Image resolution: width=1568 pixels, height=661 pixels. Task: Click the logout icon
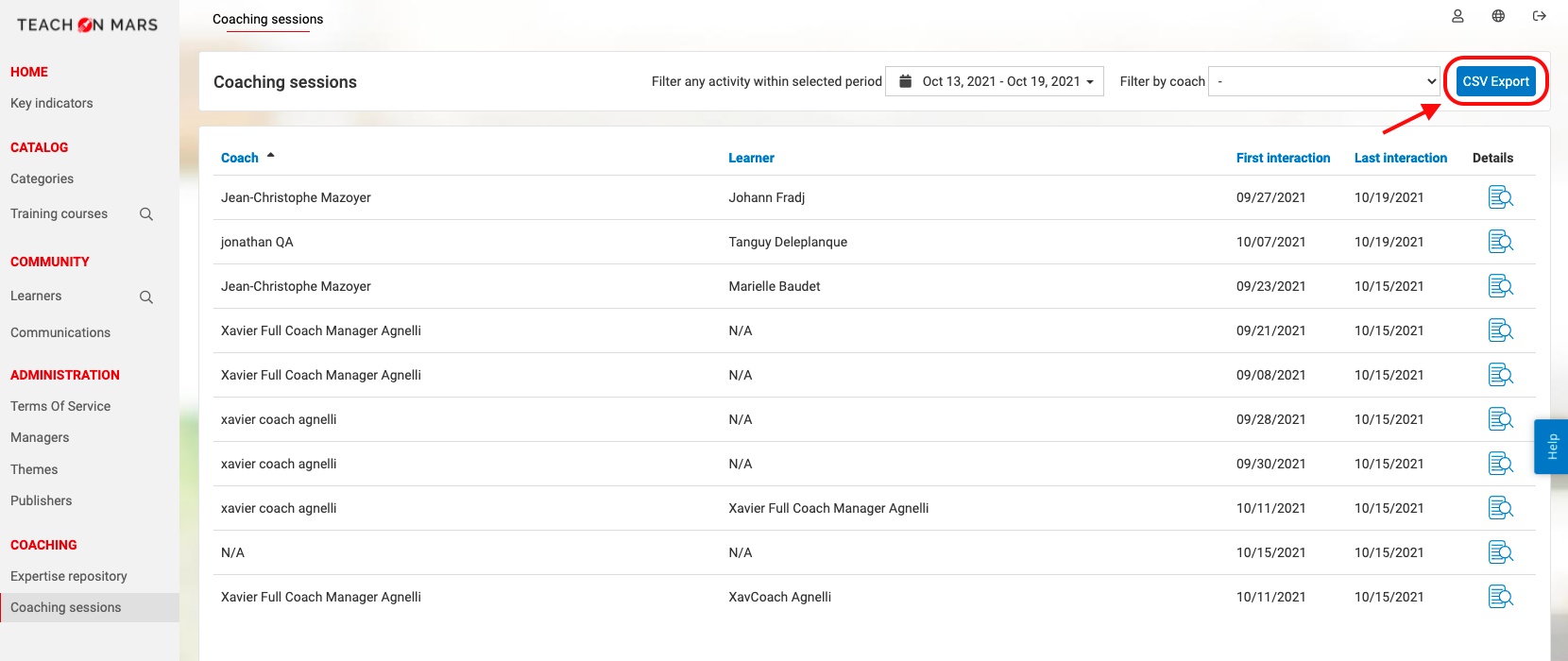1540,16
